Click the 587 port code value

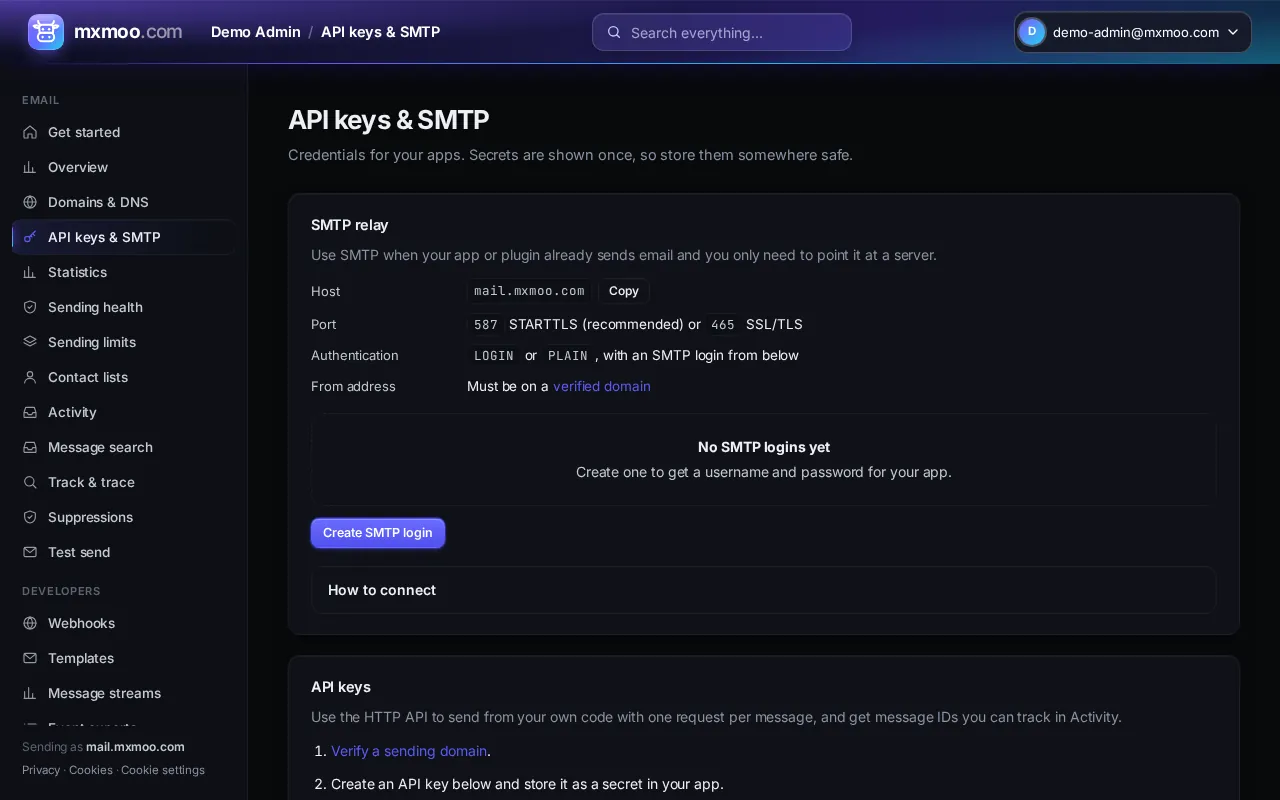(x=486, y=325)
